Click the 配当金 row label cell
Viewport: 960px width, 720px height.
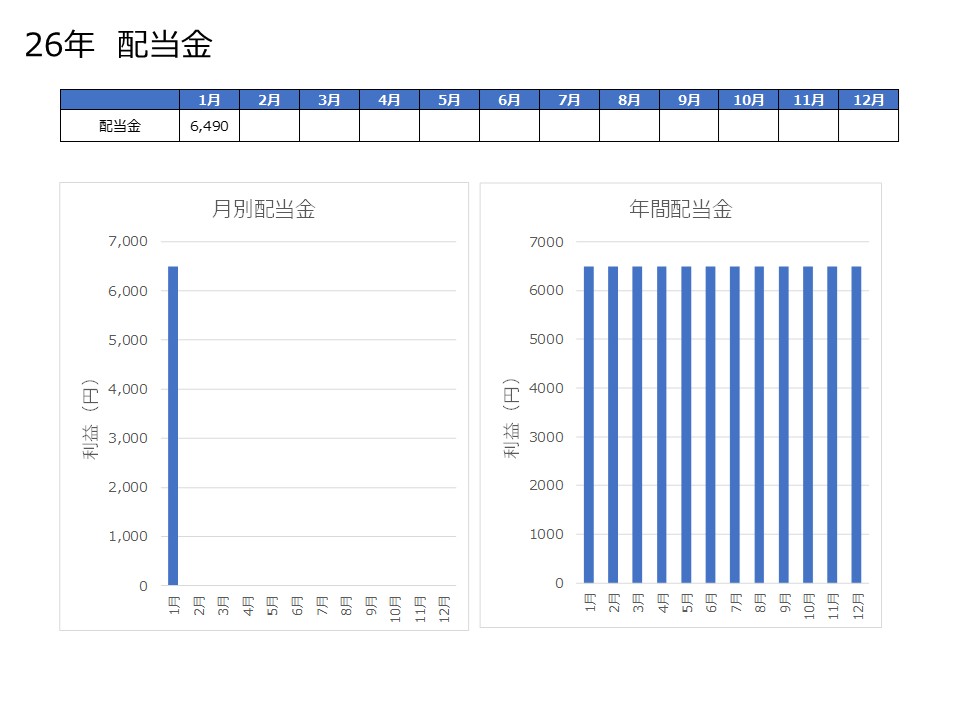[120, 126]
